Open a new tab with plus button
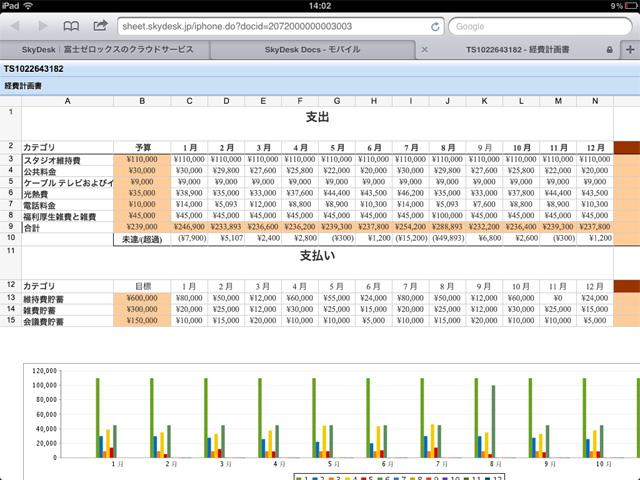640x480 pixels. [630, 50]
